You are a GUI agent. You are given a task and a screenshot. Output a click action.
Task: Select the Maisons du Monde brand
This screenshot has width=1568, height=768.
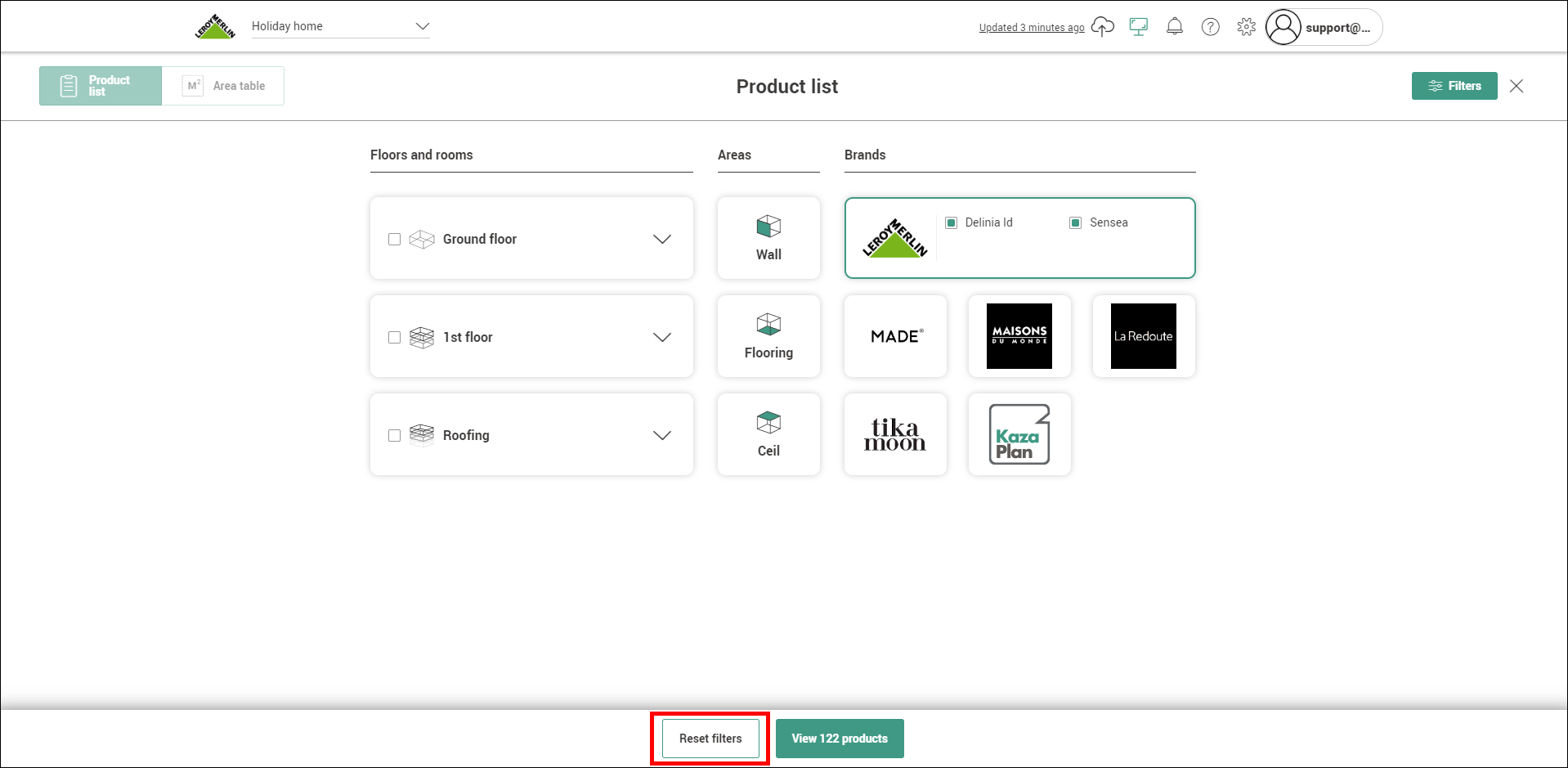[x=1019, y=336]
